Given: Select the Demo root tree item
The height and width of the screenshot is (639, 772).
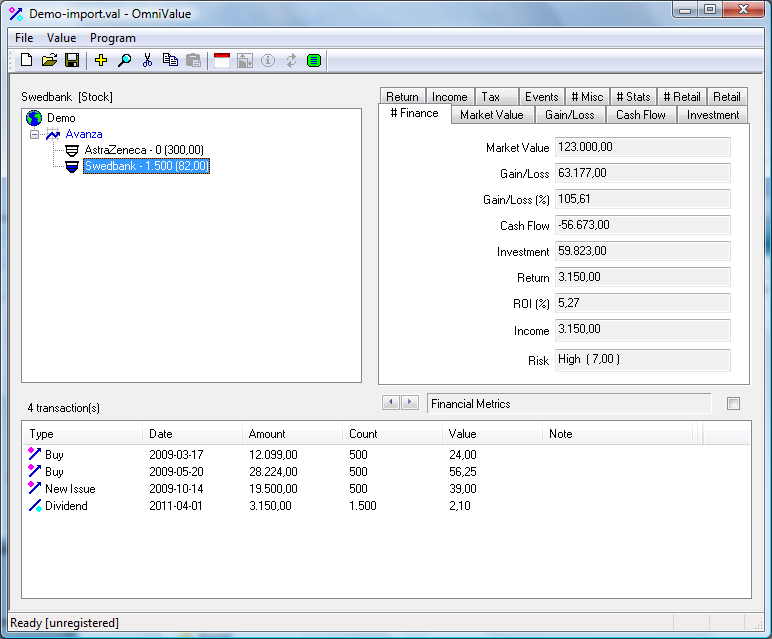Looking at the screenshot, I should (61, 118).
